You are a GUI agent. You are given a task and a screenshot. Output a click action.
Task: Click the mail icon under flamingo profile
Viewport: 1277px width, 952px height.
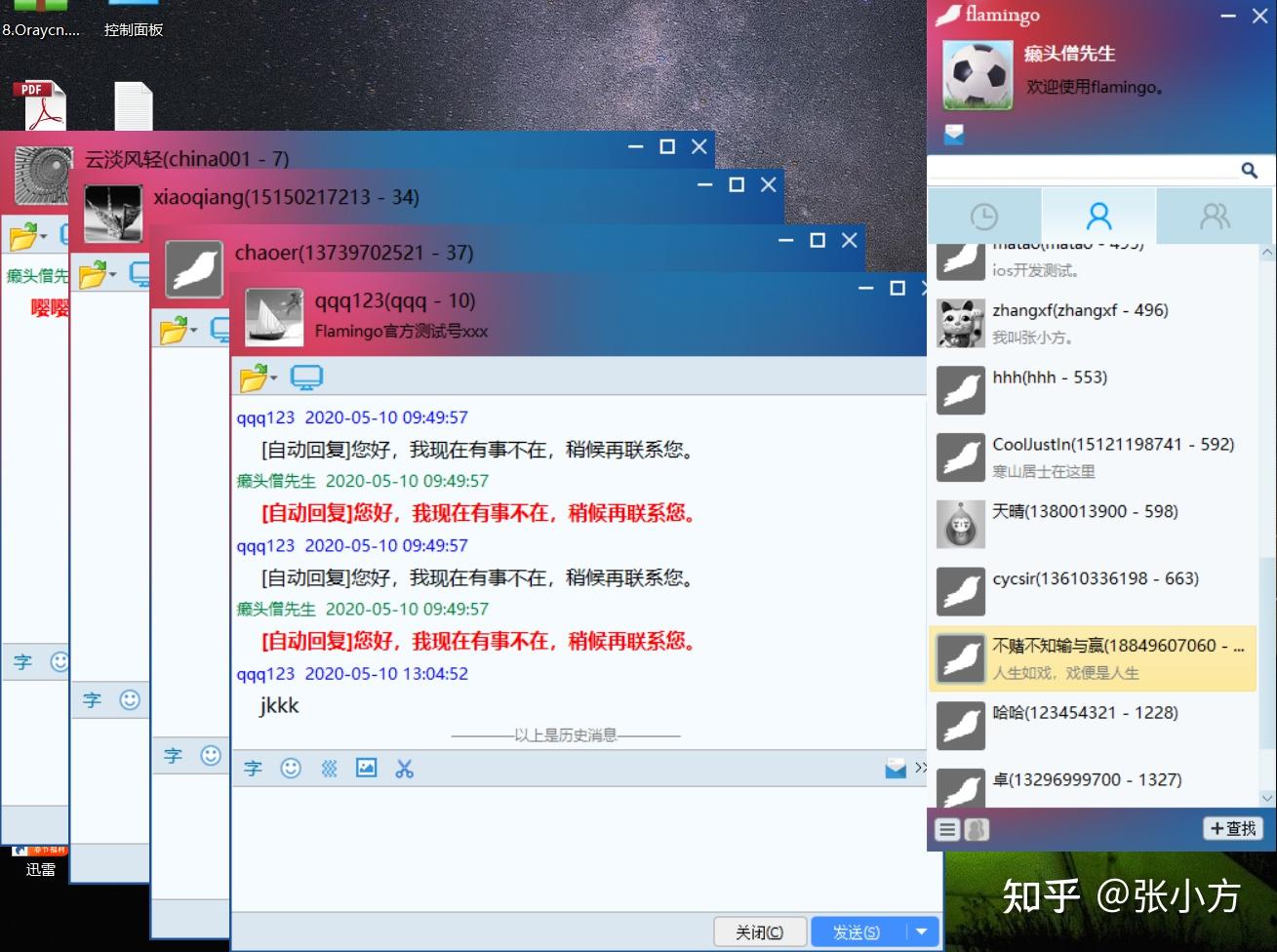(954, 135)
